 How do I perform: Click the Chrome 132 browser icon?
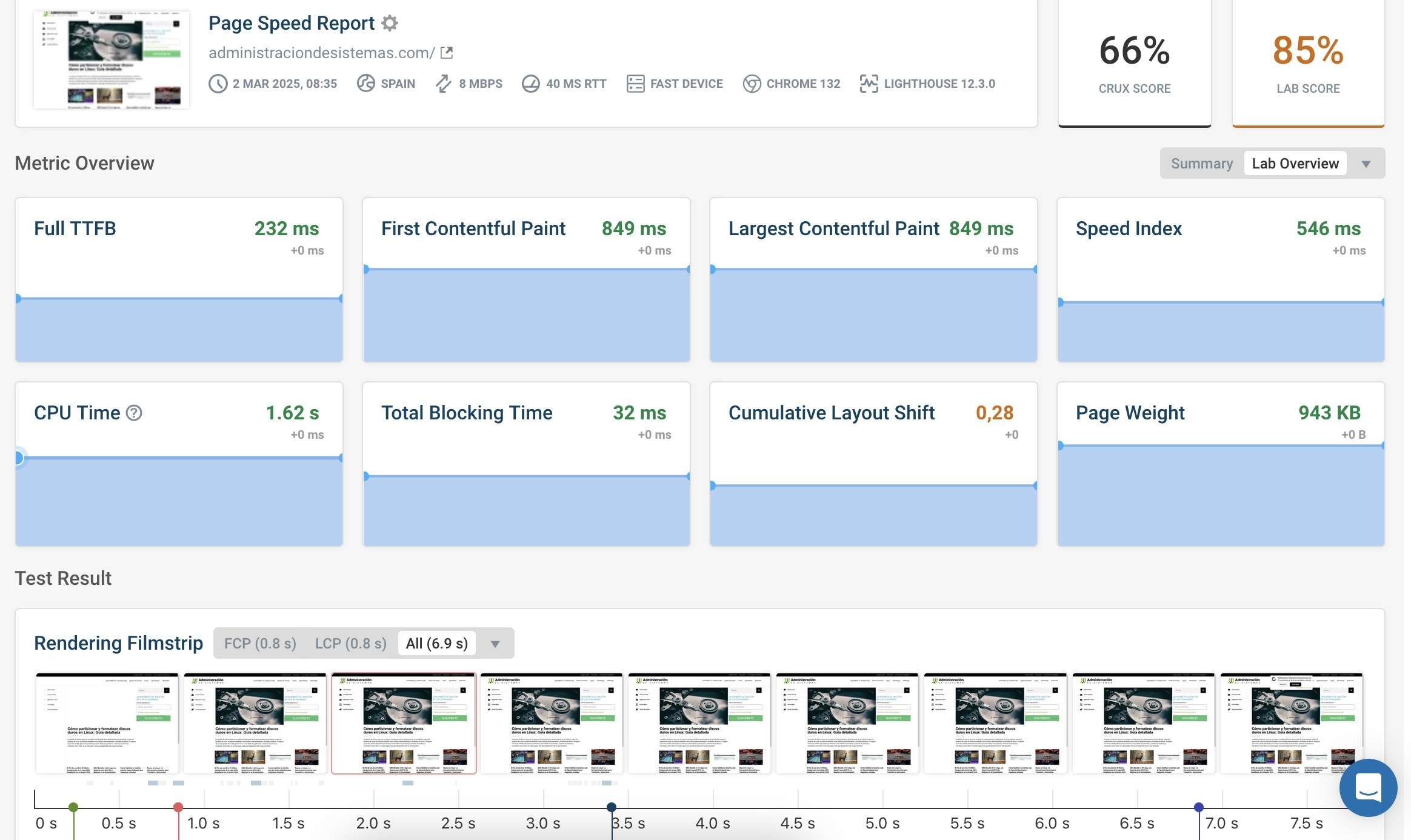point(752,84)
